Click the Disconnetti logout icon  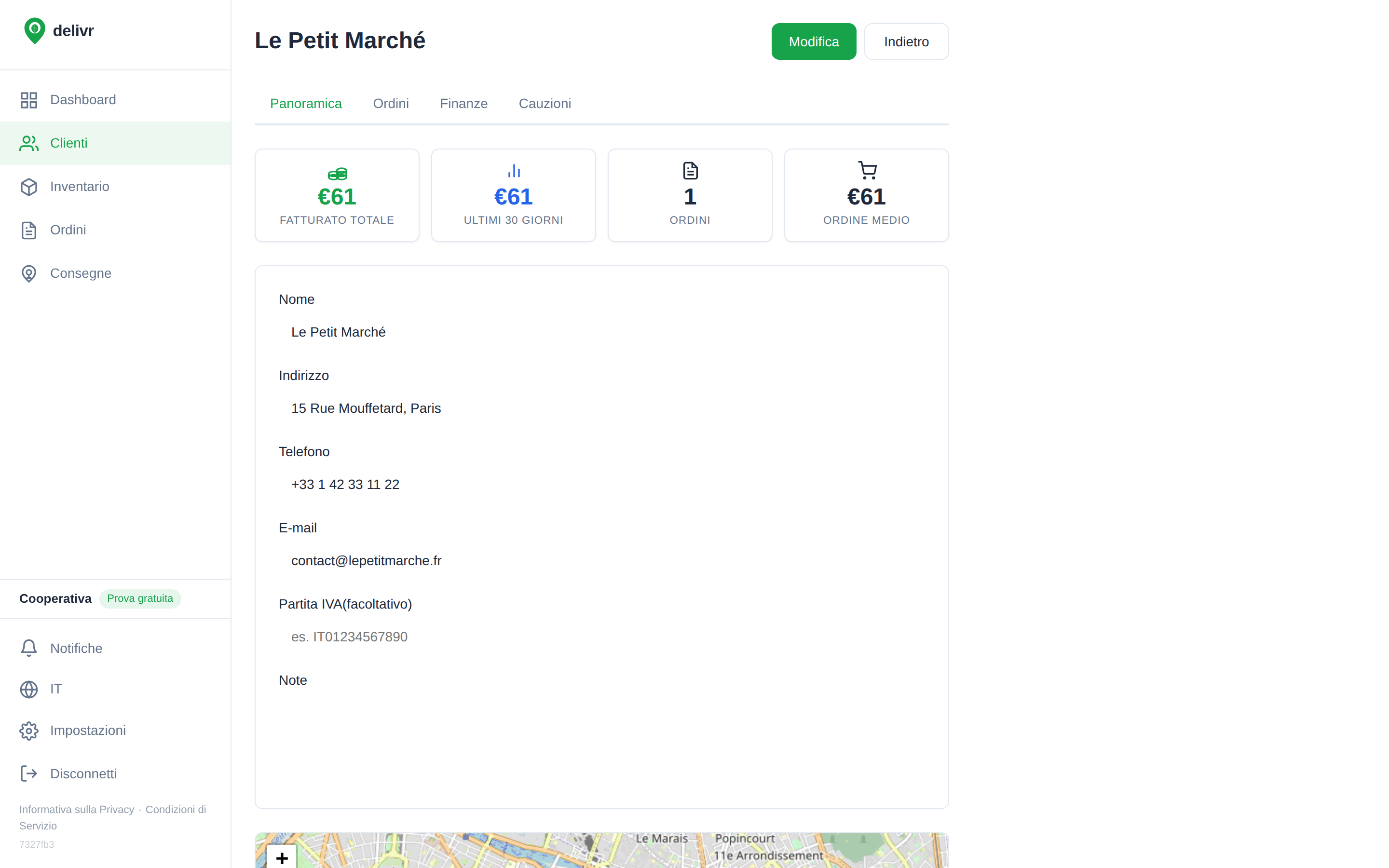pos(29,774)
